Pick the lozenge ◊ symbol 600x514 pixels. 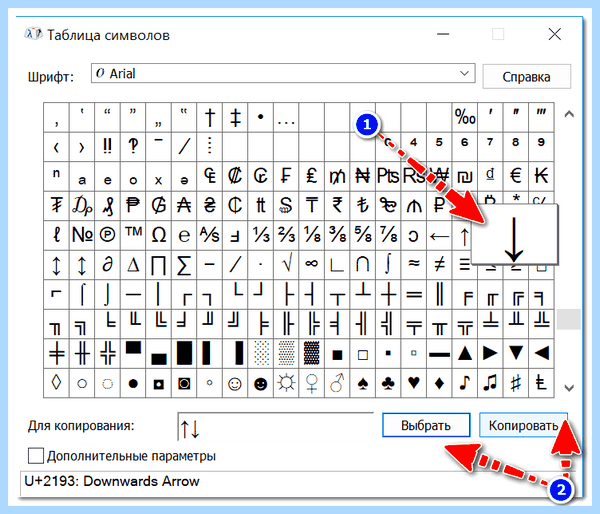click(57, 383)
